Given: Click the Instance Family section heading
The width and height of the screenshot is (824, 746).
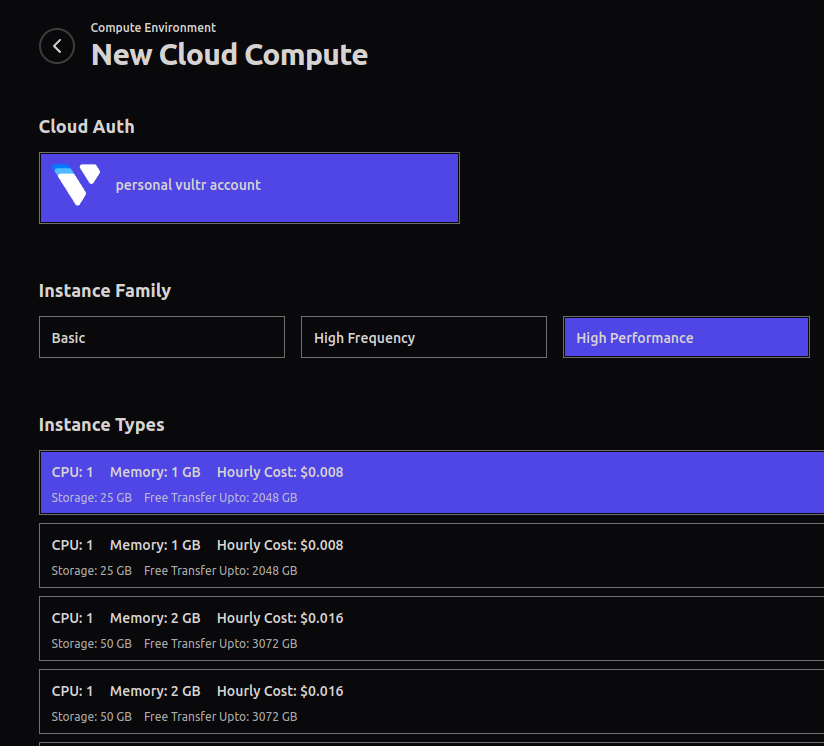Looking at the screenshot, I should (104, 290).
